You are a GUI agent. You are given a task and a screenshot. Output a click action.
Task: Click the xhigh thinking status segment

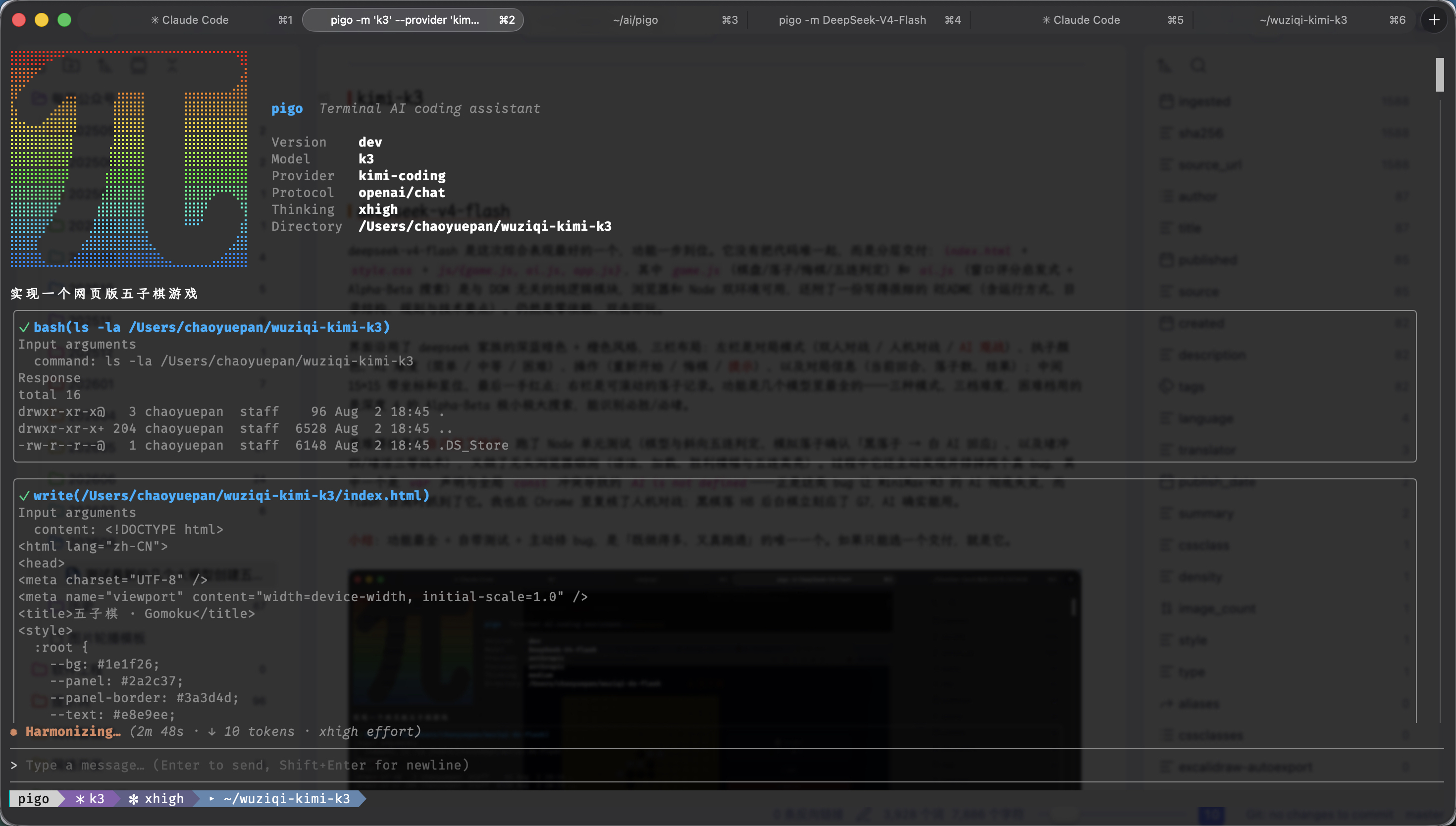(156, 799)
